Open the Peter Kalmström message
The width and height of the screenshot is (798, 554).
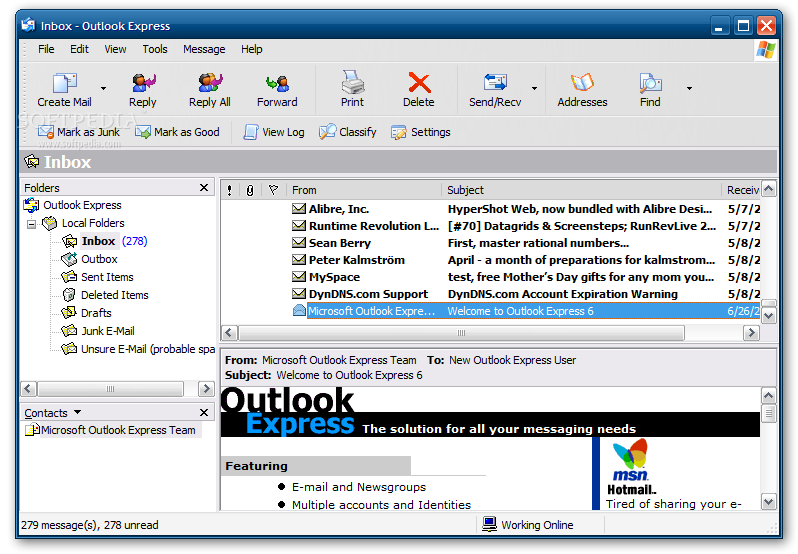pyautogui.click(x=490, y=260)
